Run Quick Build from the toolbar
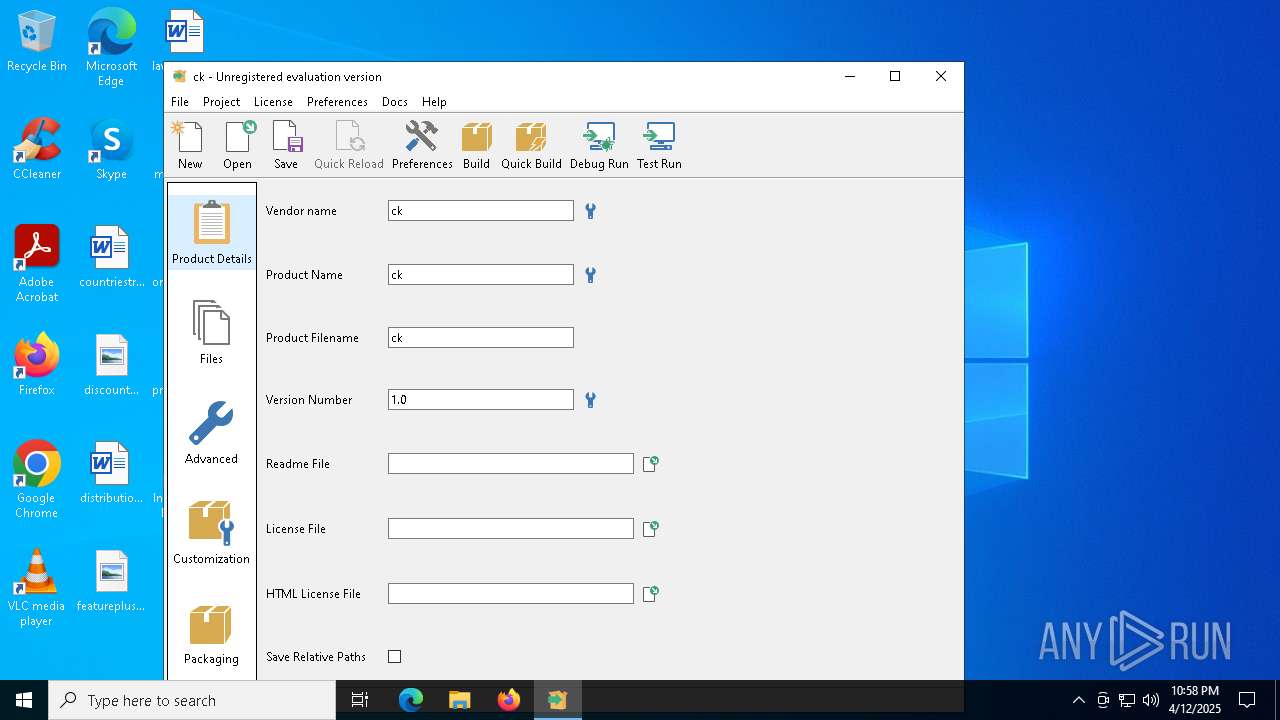1280x720 pixels. [x=531, y=146]
